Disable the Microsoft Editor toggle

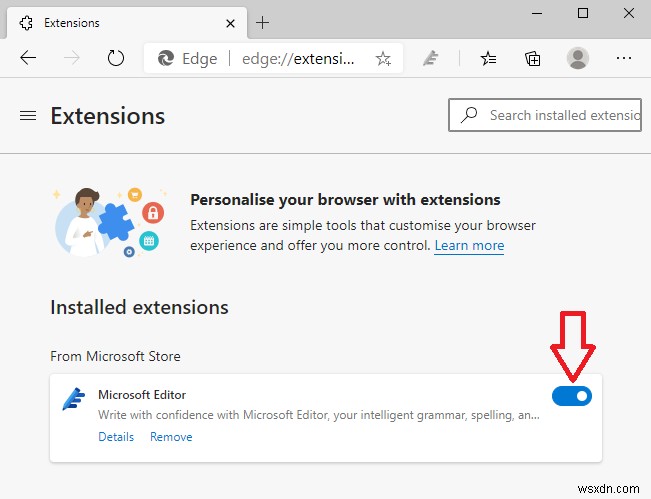572,396
